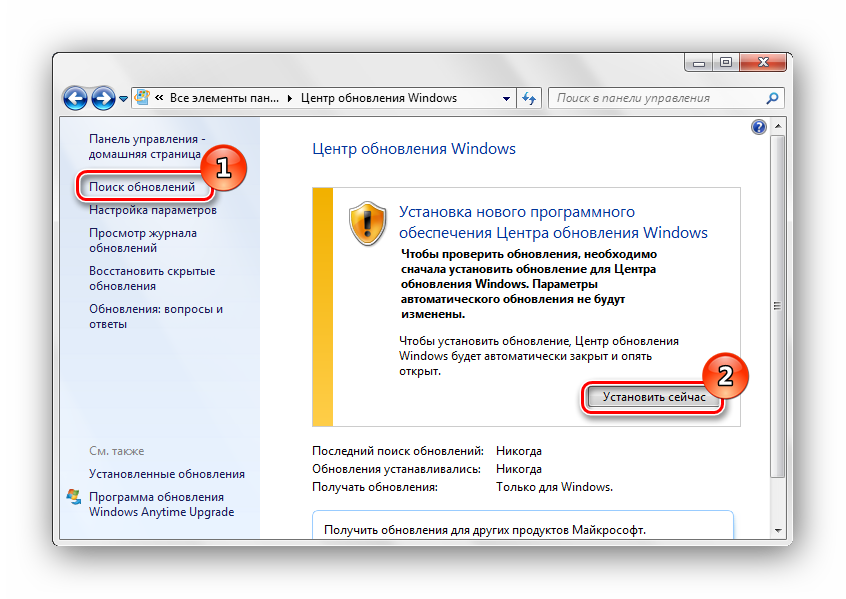Click 'Все элементы пан...' breadcrumb

224,98
